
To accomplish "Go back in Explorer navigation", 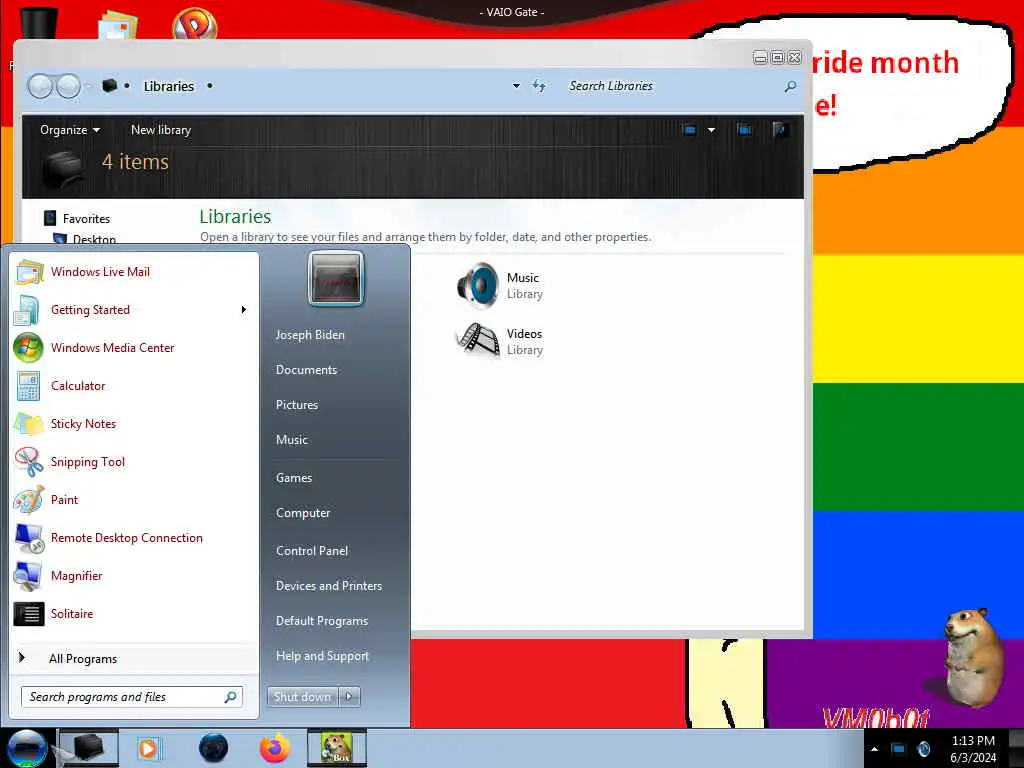I will point(40,86).
